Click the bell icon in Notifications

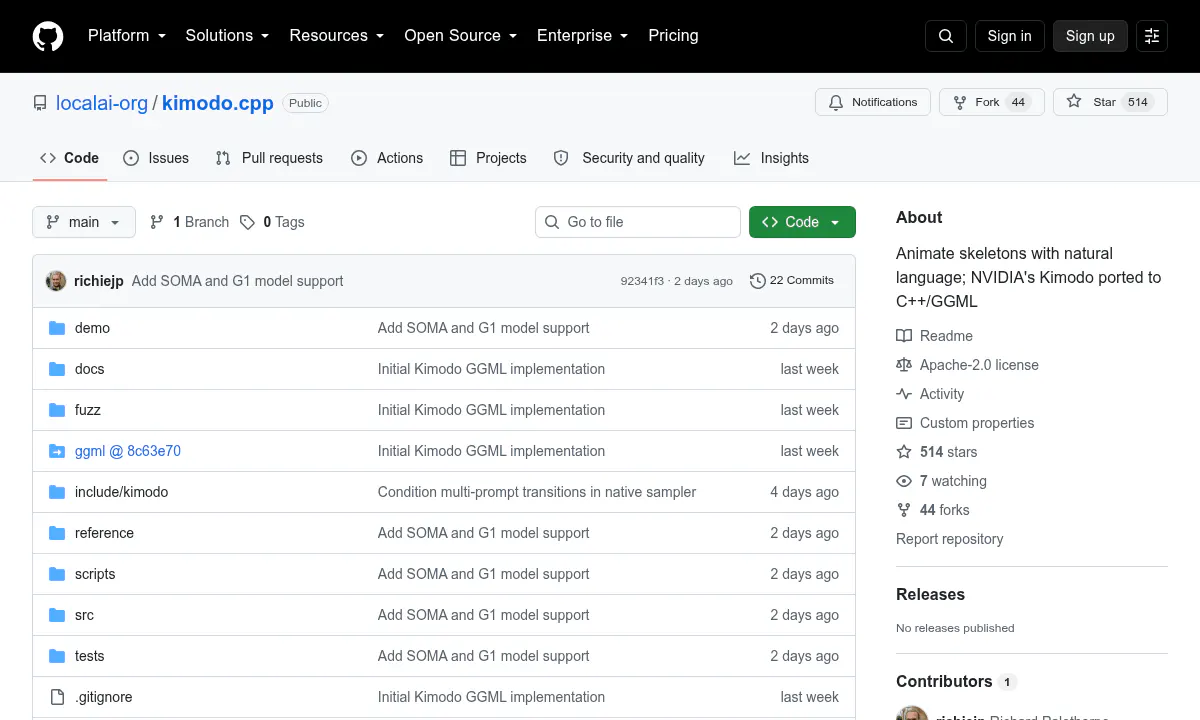point(836,102)
